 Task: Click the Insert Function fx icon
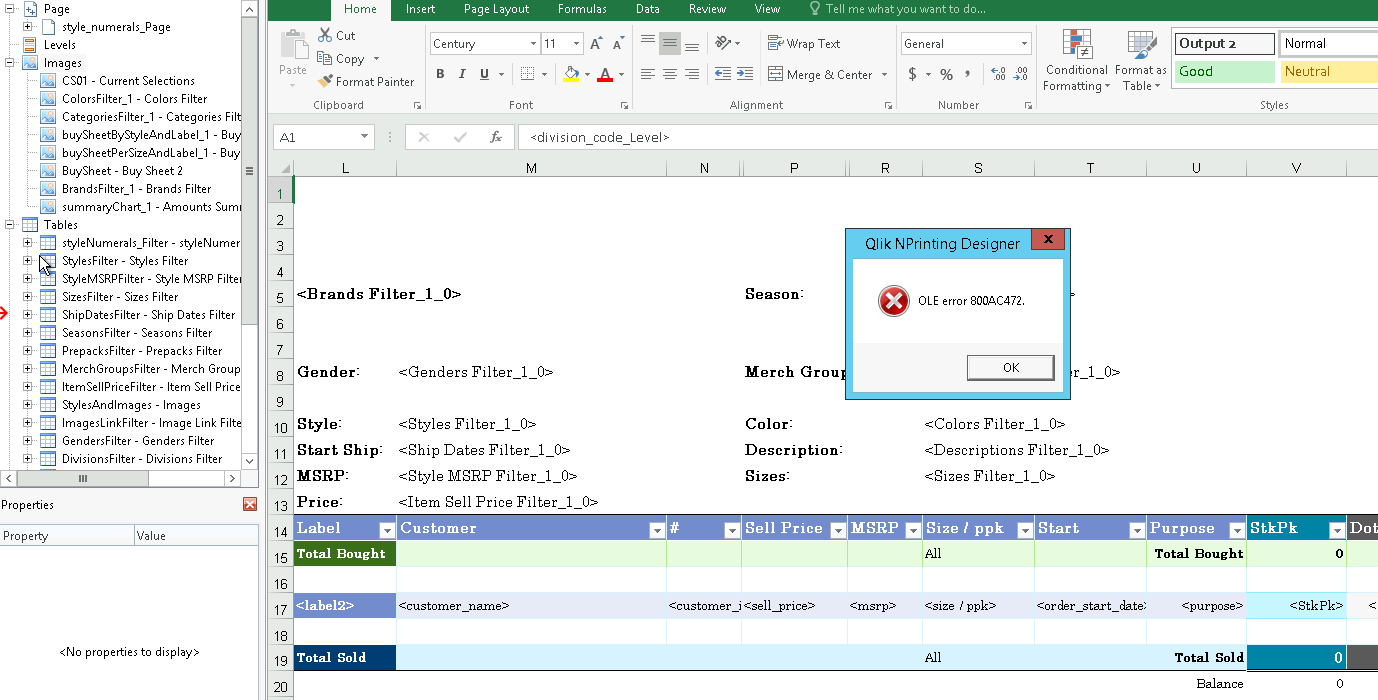tap(495, 138)
